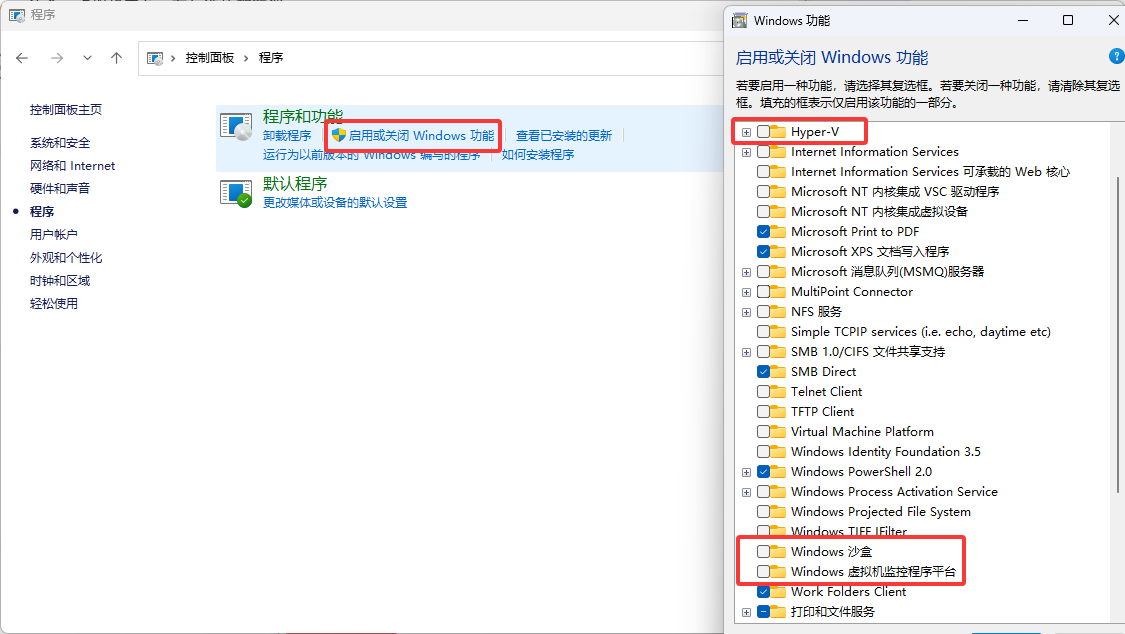
Task: Click the Hyper-V folder icon
Action: [x=778, y=132]
